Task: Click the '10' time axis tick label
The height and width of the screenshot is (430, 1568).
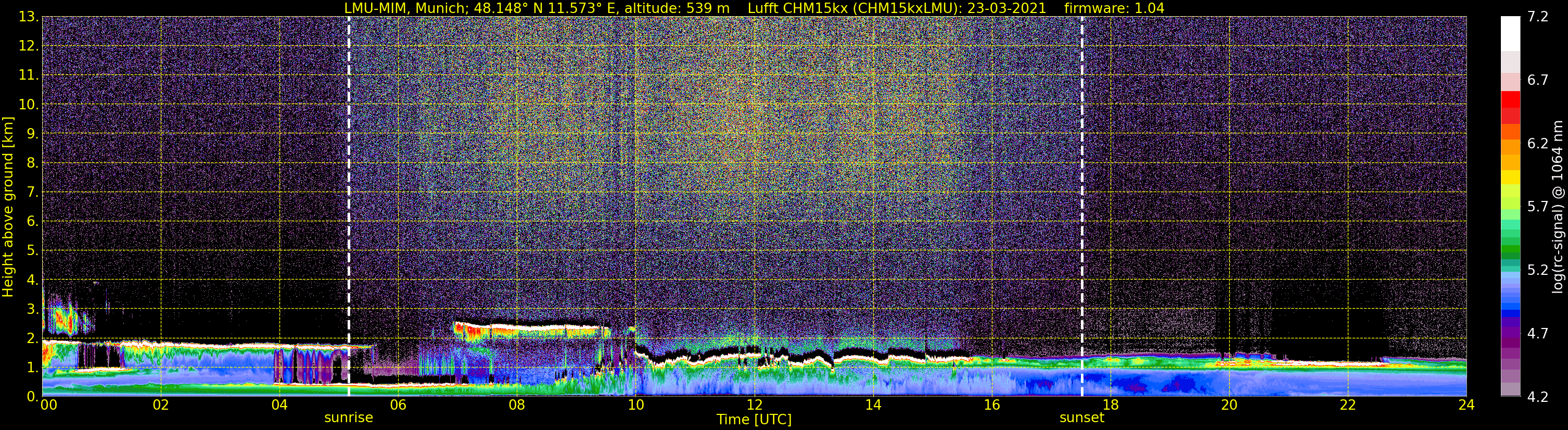Action: (x=635, y=405)
